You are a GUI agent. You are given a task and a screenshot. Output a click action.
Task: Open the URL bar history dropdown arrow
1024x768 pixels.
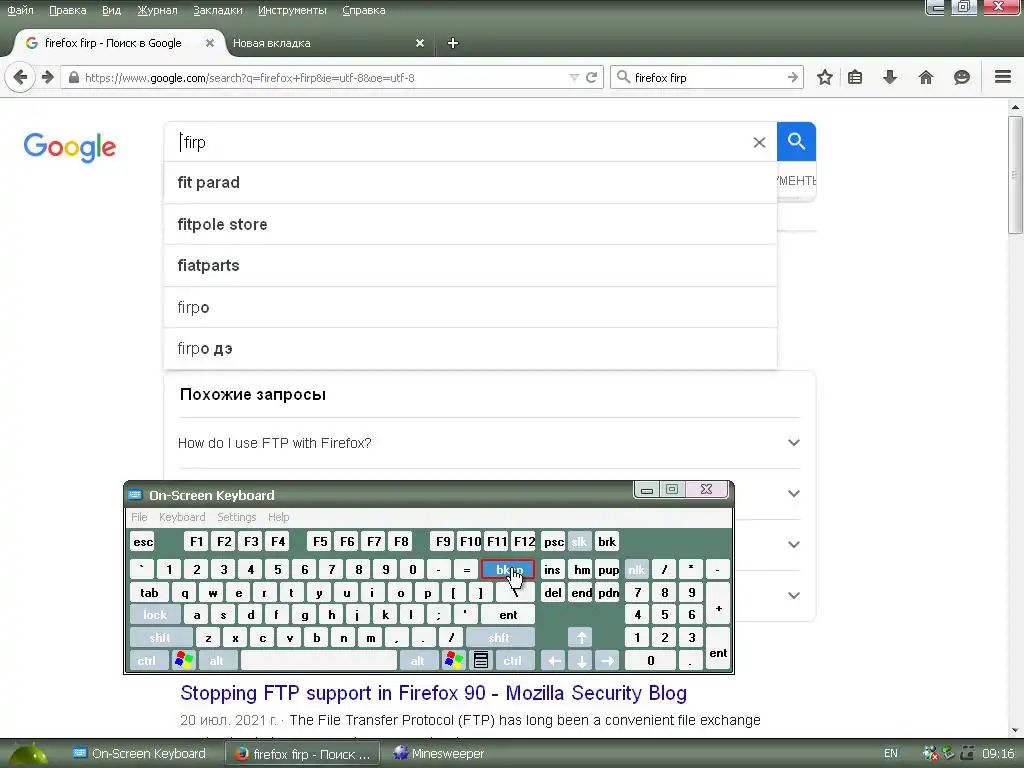tap(574, 78)
